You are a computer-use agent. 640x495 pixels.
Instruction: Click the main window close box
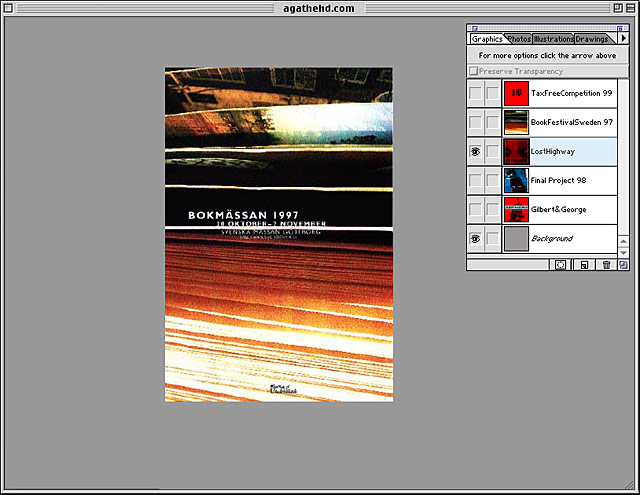pos(8,8)
